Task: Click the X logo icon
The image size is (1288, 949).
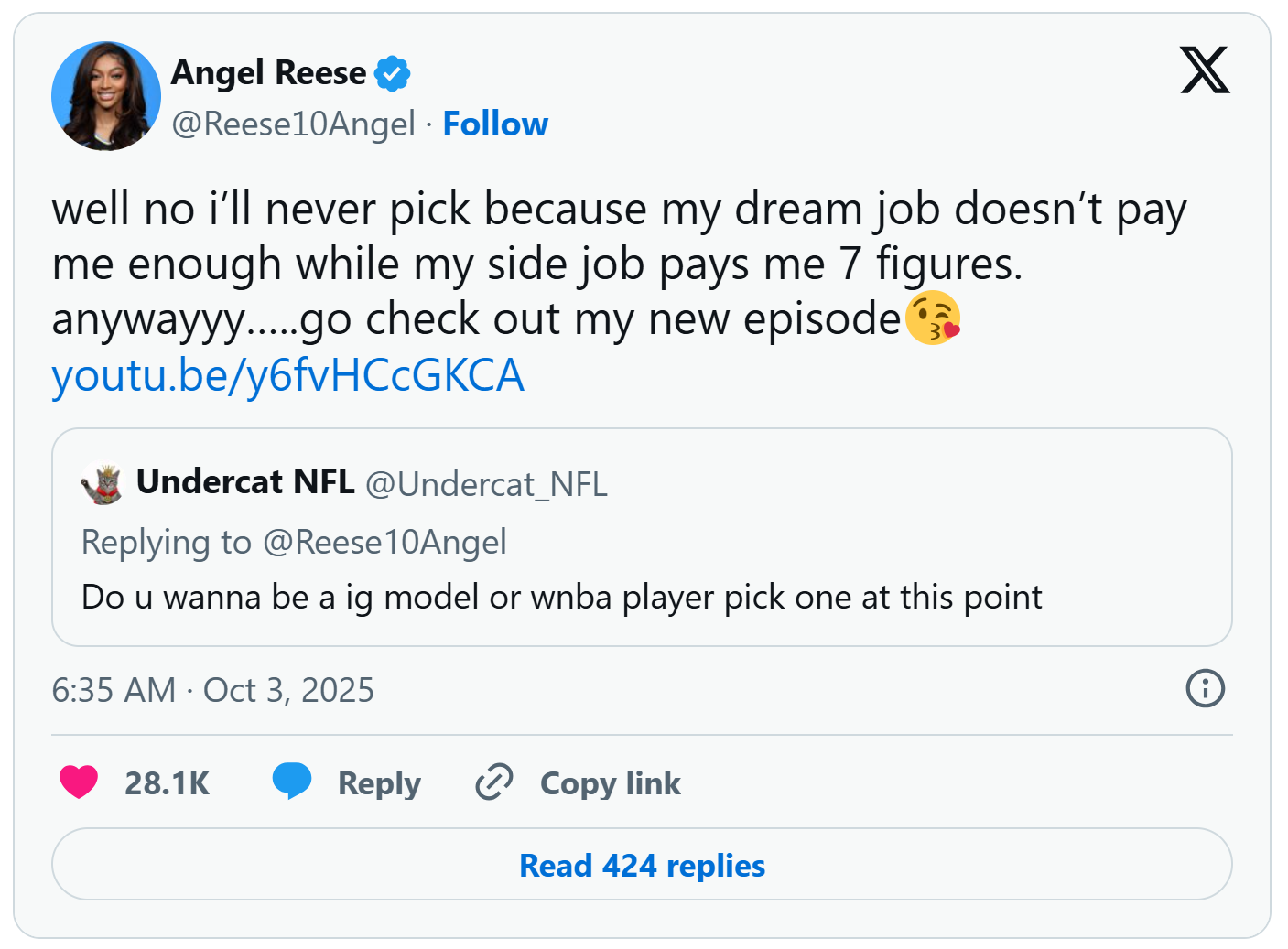Action: tap(1205, 70)
